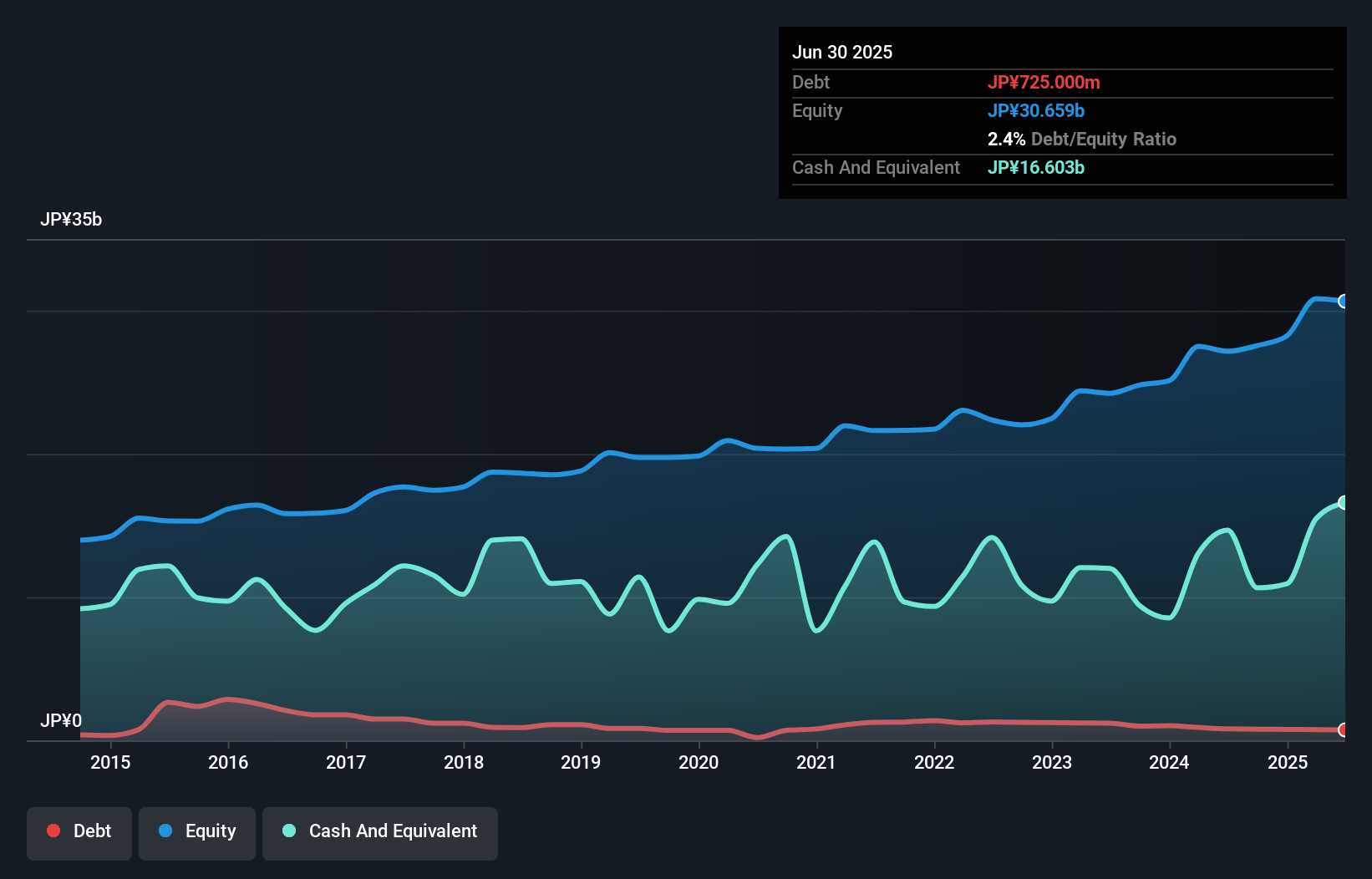The image size is (1372, 879).
Task: Click the 2.4% Debt/Equity Ratio text
Action: pos(1081,139)
